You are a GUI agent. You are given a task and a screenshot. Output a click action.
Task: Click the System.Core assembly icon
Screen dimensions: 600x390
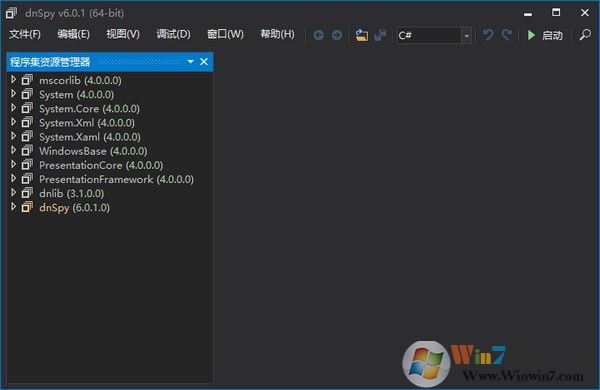click(27, 108)
